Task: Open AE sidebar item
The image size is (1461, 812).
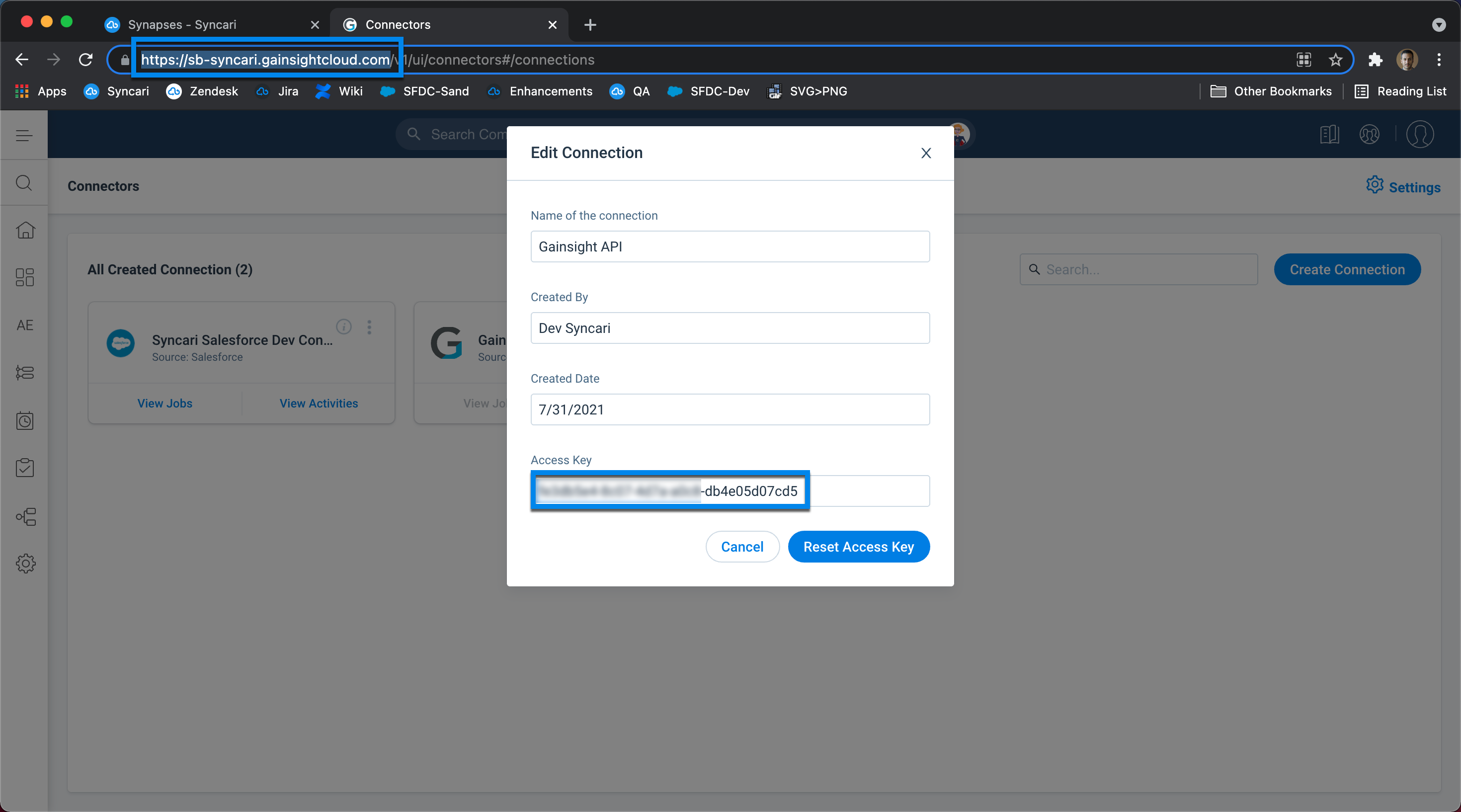Action: tap(25, 325)
